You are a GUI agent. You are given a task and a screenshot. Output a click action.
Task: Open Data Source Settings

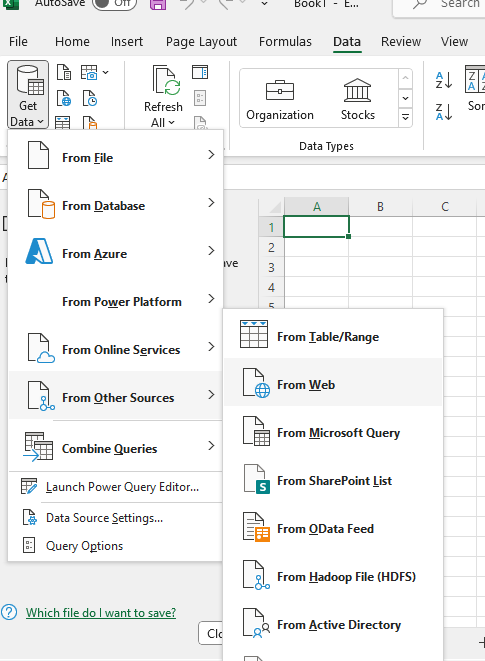[x=116, y=518]
